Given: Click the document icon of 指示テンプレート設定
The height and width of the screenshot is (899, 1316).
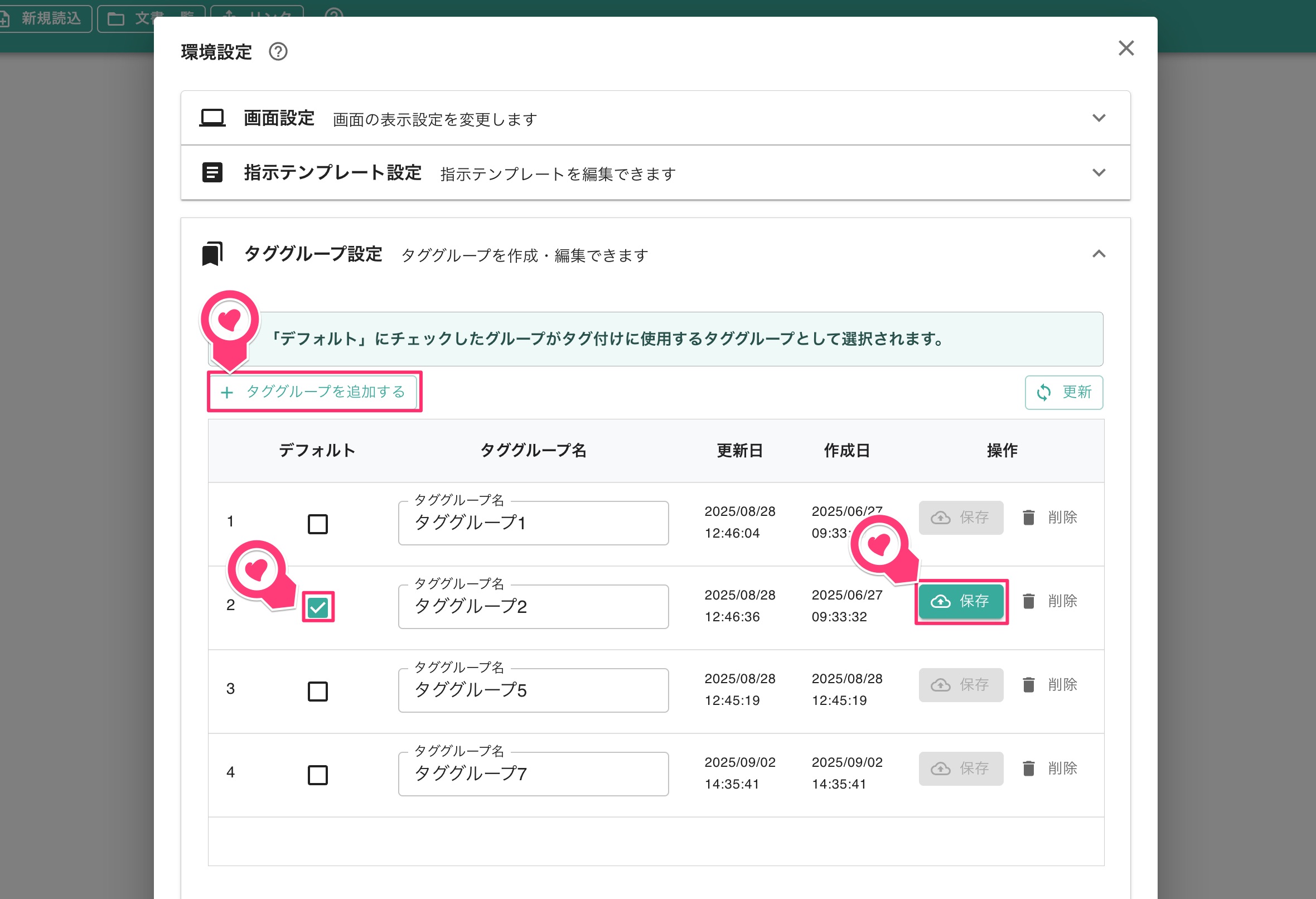Looking at the screenshot, I should 212,172.
